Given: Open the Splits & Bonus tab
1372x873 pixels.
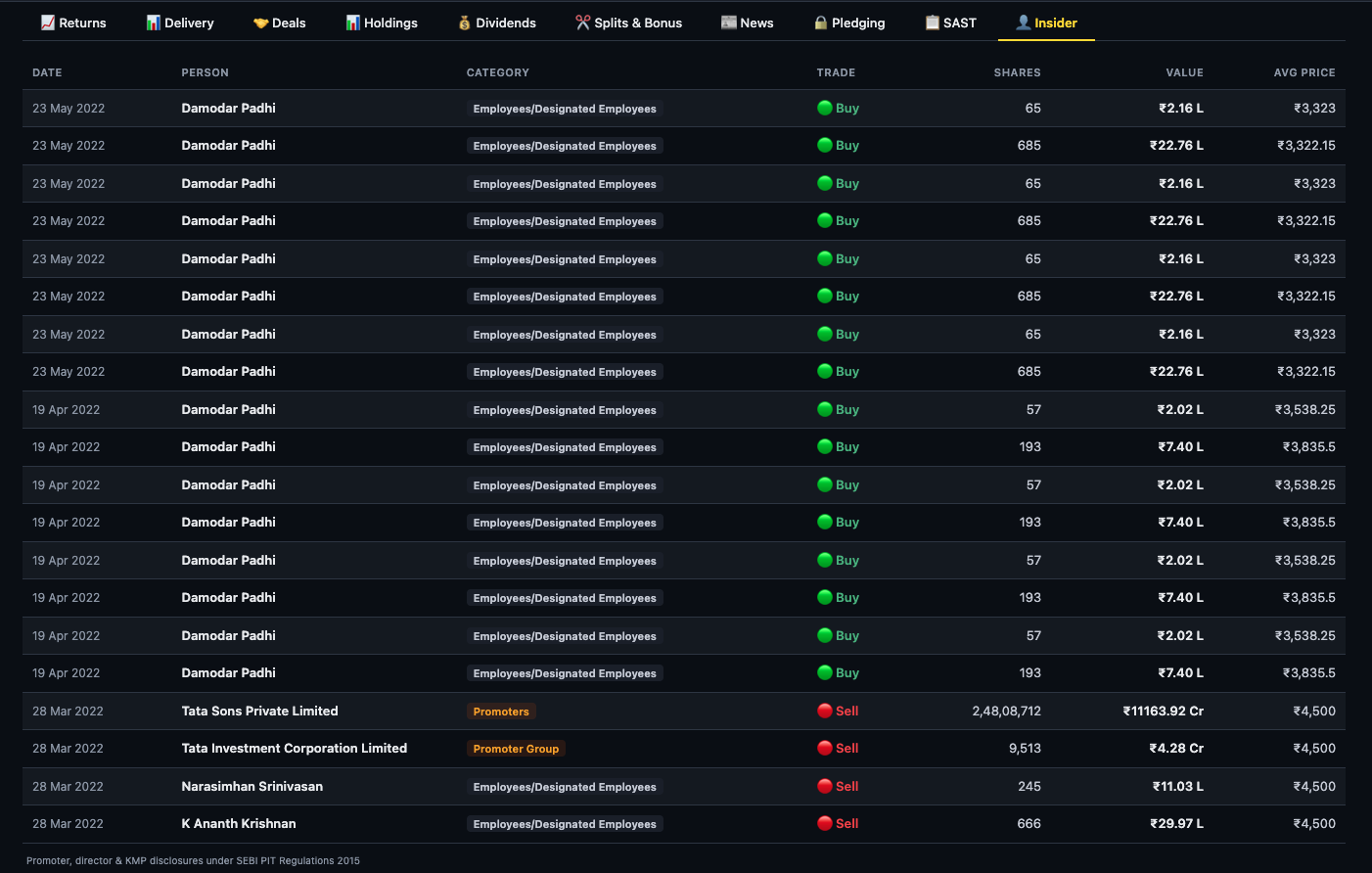Looking at the screenshot, I should point(628,22).
